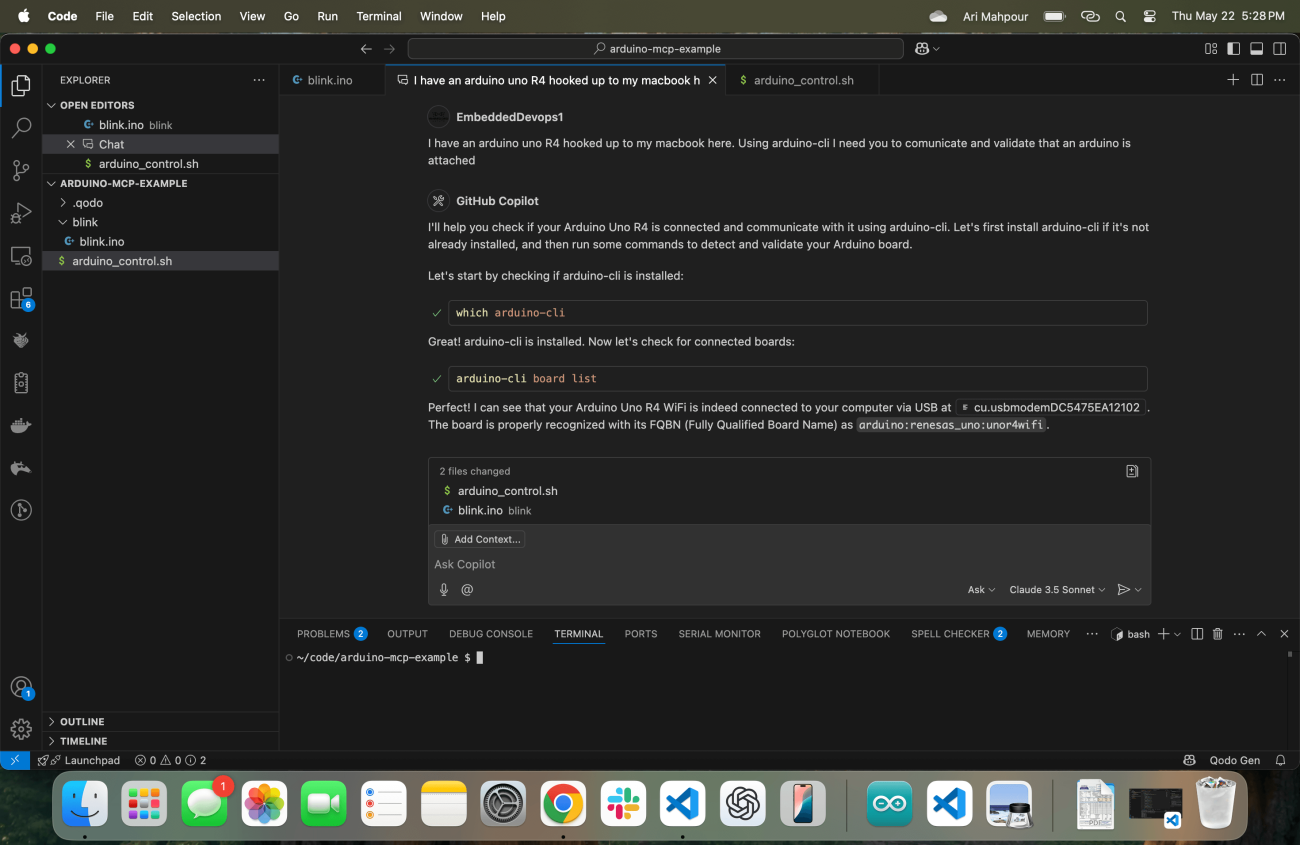Viewport: 1300px width, 845px height.
Task: Collapse the OPEN EDITORS section
Action: pos(97,105)
